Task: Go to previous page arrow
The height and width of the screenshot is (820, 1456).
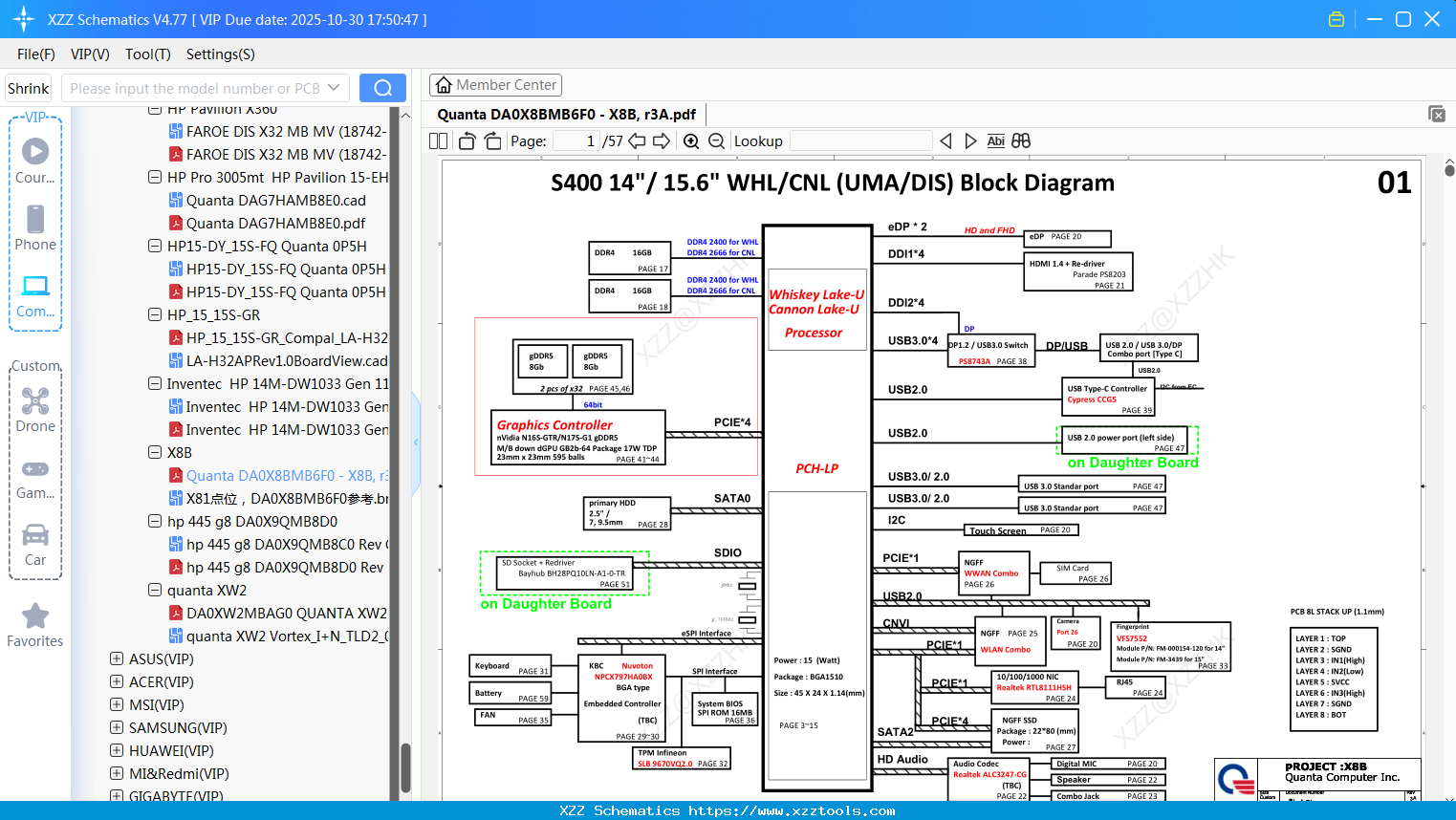Action: [x=637, y=141]
